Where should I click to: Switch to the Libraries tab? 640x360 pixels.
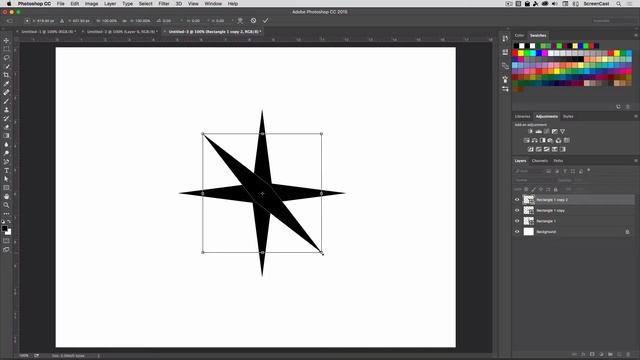(522, 116)
